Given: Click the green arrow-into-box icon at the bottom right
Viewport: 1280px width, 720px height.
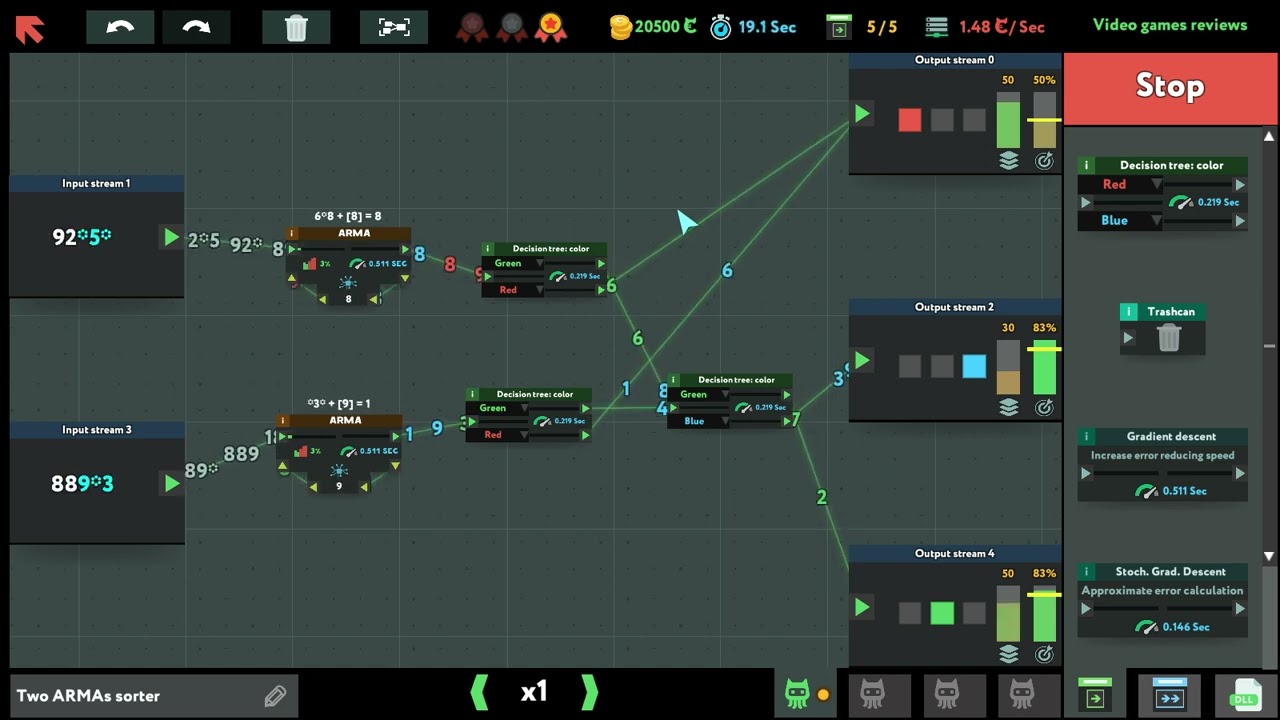Looking at the screenshot, I should [1095, 694].
